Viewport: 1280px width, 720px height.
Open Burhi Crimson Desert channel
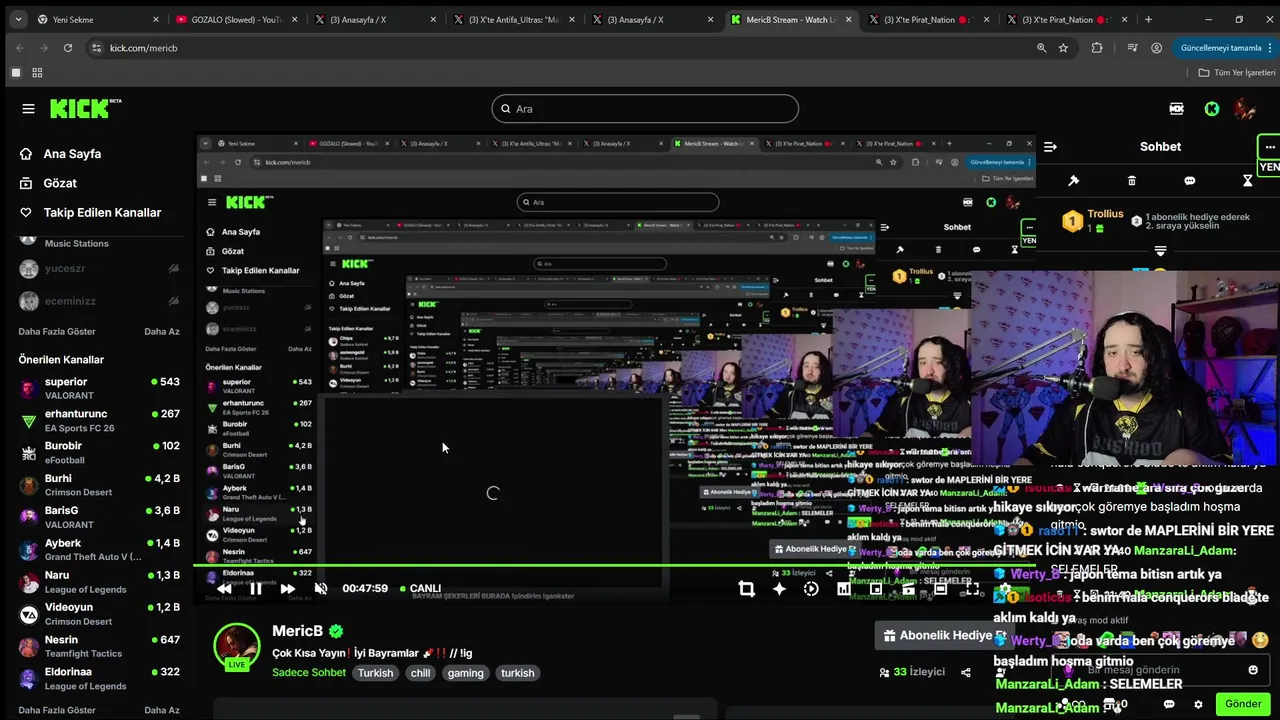pos(99,485)
